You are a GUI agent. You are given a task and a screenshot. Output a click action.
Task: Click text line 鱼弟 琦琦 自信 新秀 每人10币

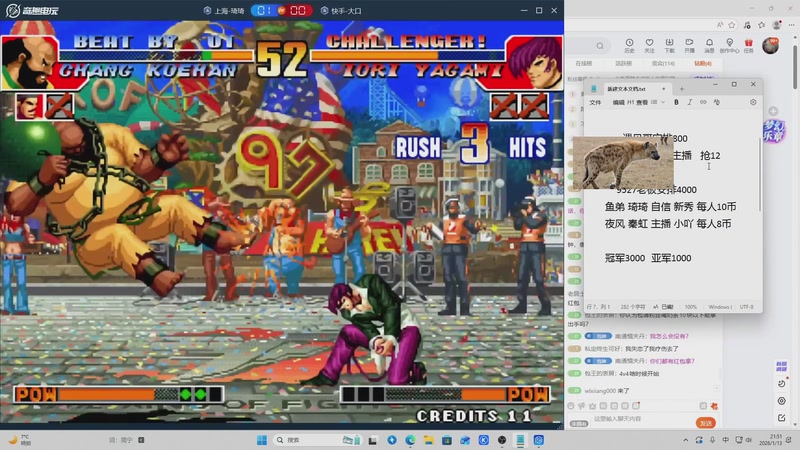[670, 207]
